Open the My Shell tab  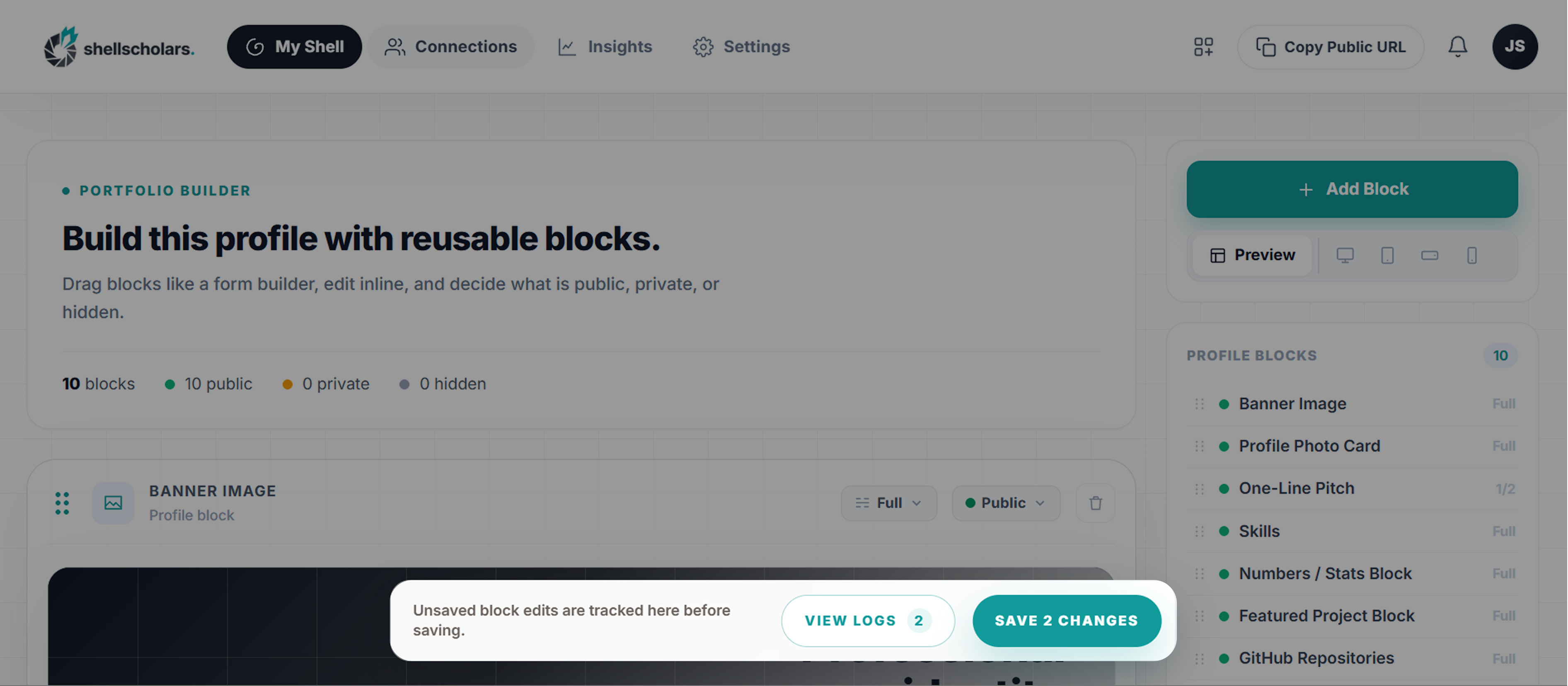pos(294,47)
